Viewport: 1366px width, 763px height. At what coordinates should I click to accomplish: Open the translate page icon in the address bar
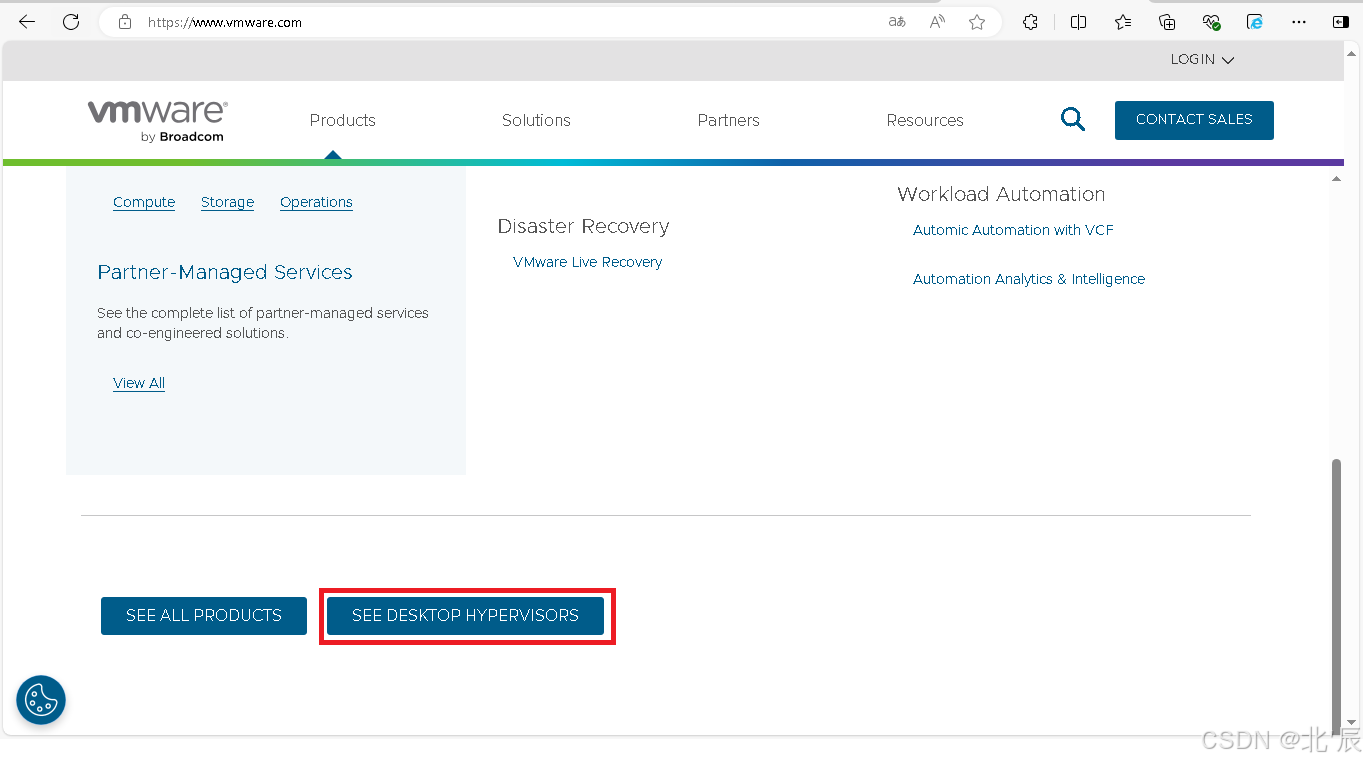point(897,22)
